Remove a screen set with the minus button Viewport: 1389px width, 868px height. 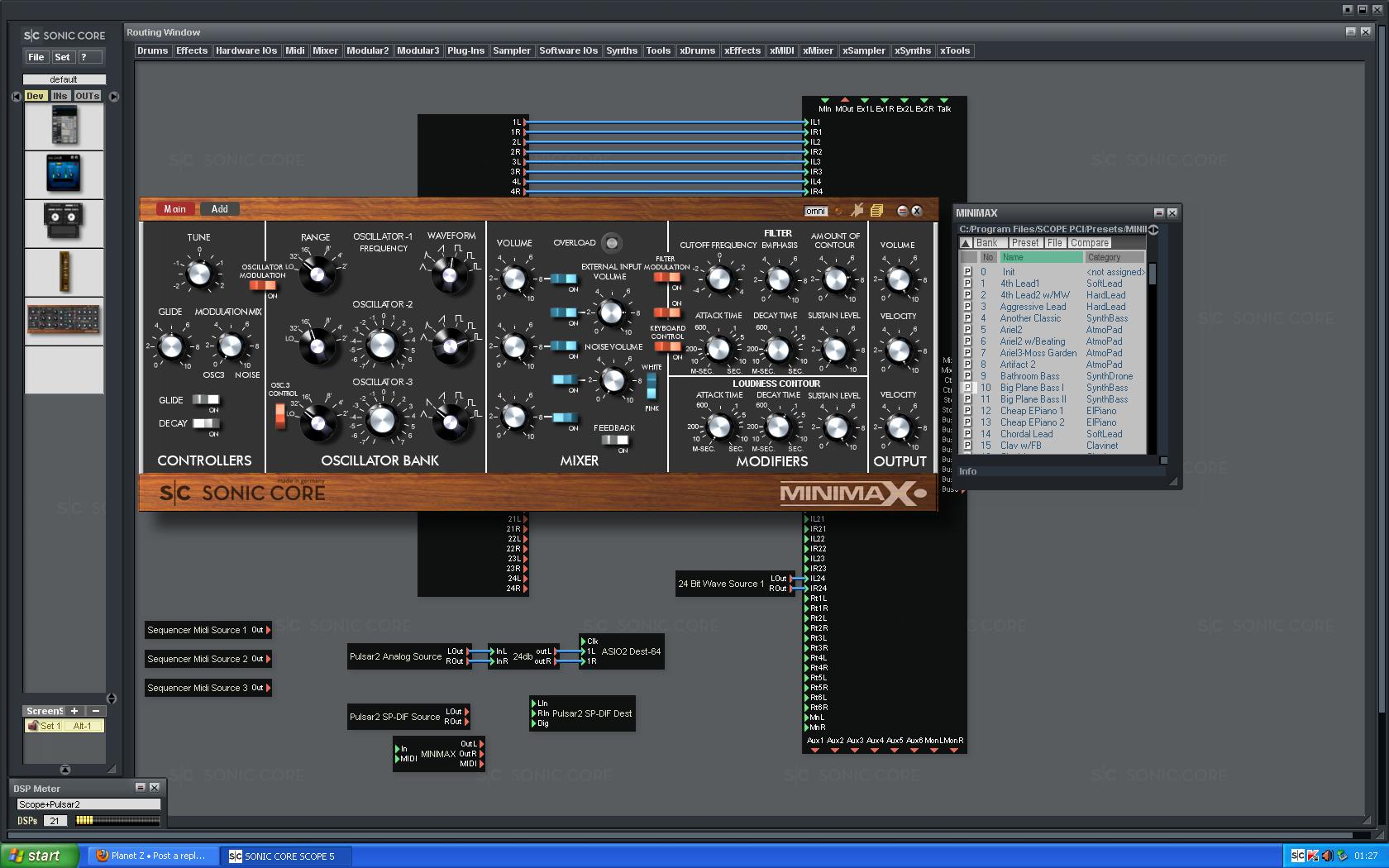coord(96,711)
